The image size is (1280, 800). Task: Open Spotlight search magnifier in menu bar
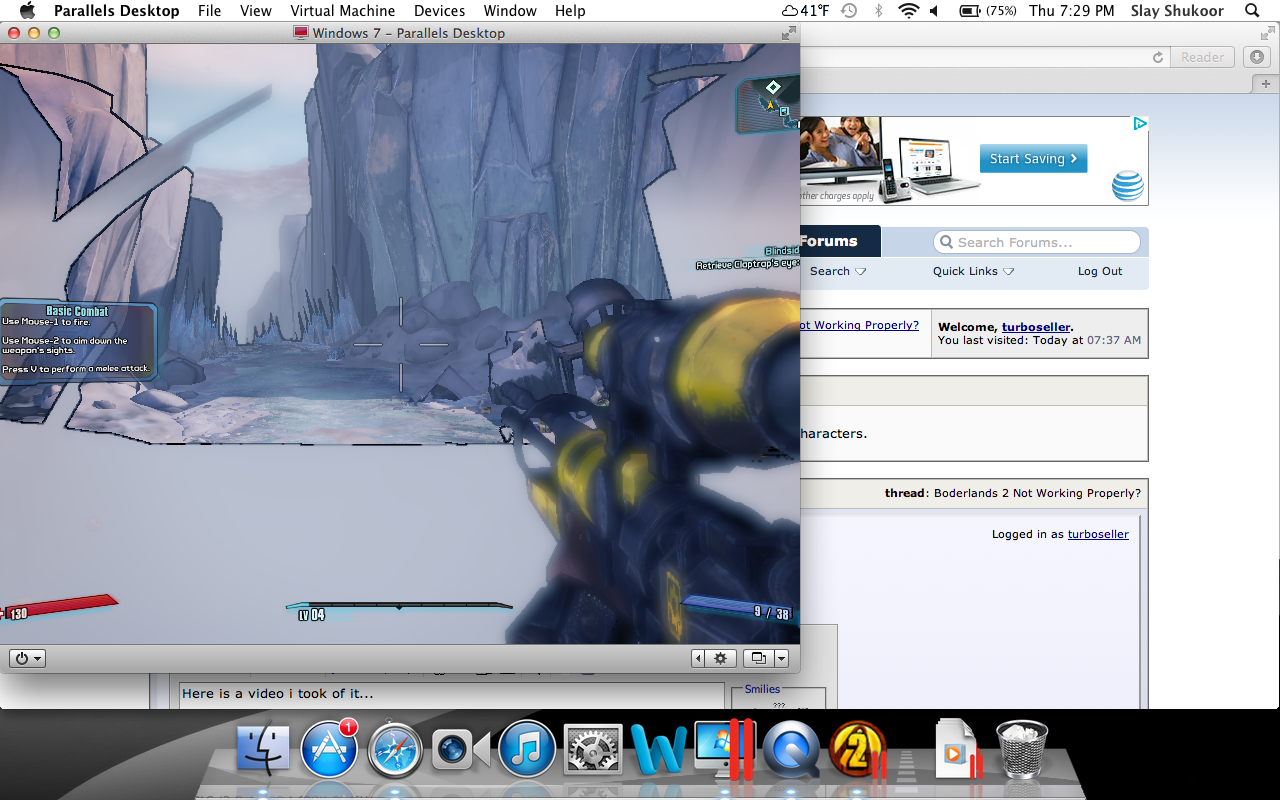[x=1252, y=11]
